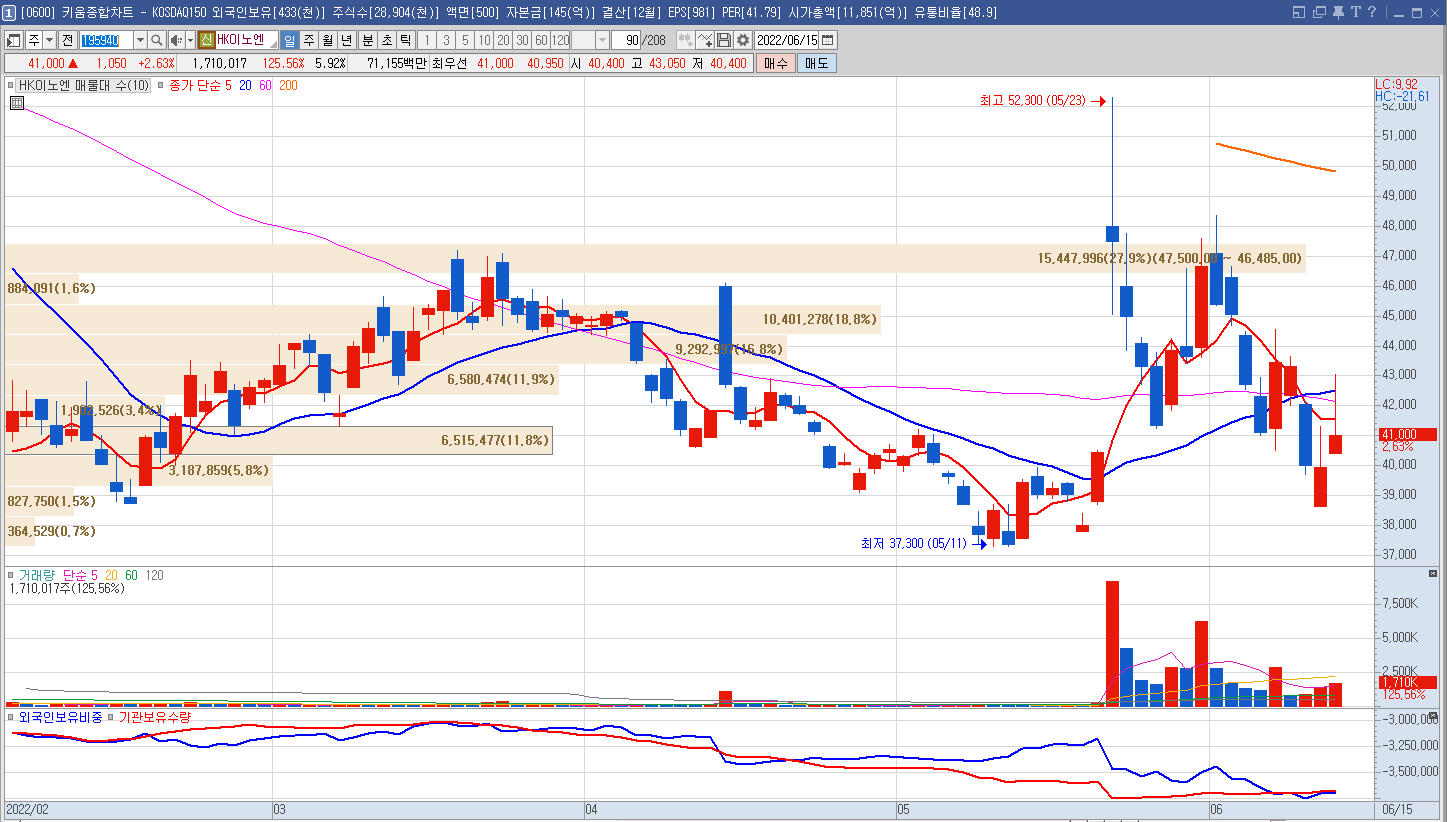
Task: Click the stock search magnifier icon
Action: (157, 40)
